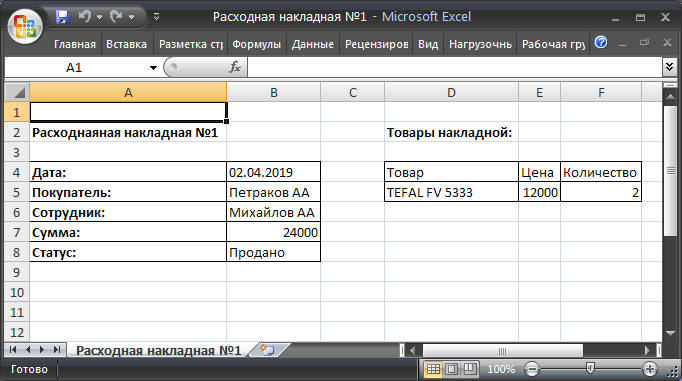Select the Покупатель: label cell

[128, 192]
